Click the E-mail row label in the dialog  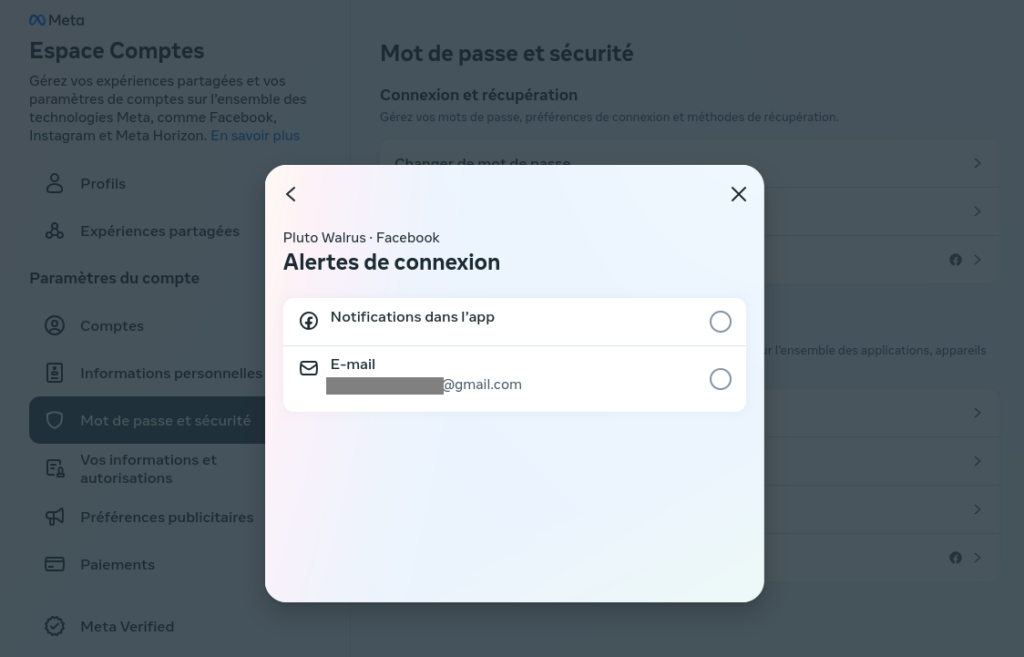tap(353, 364)
